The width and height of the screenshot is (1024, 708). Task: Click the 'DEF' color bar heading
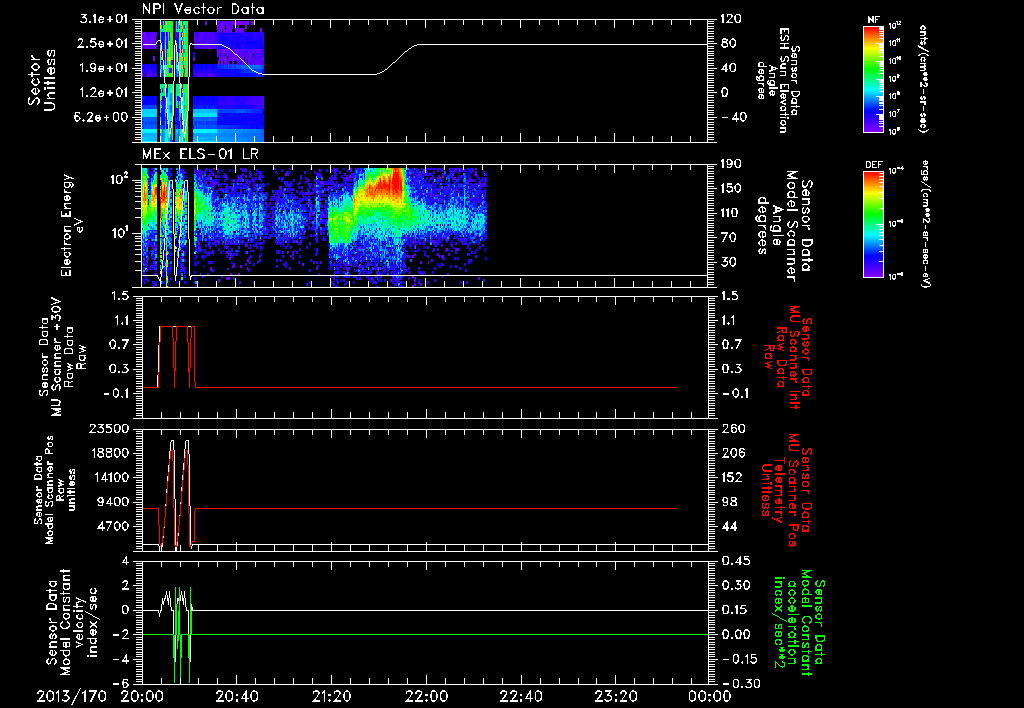tap(874, 165)
